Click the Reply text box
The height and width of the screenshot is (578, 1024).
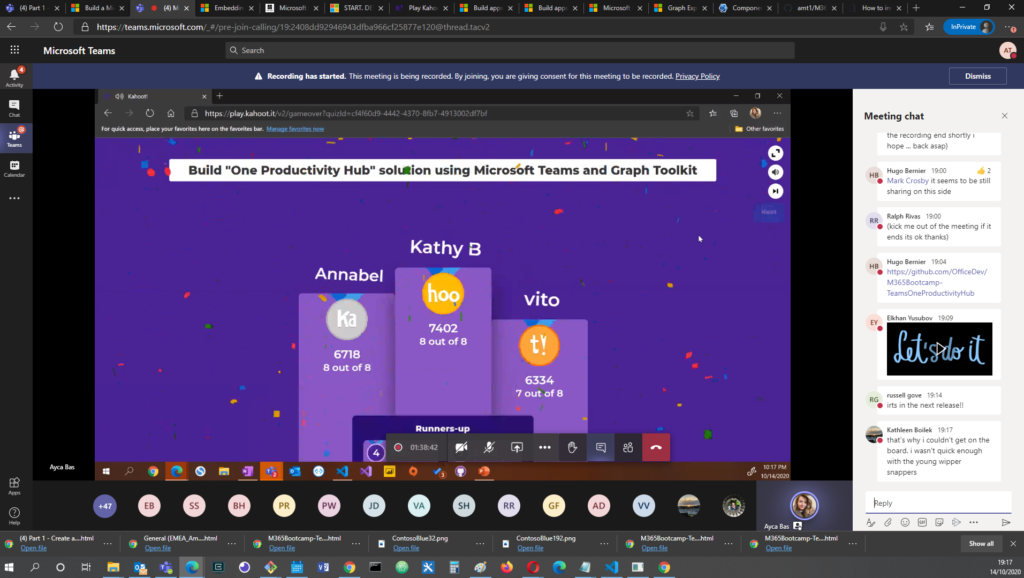[935, 503]
